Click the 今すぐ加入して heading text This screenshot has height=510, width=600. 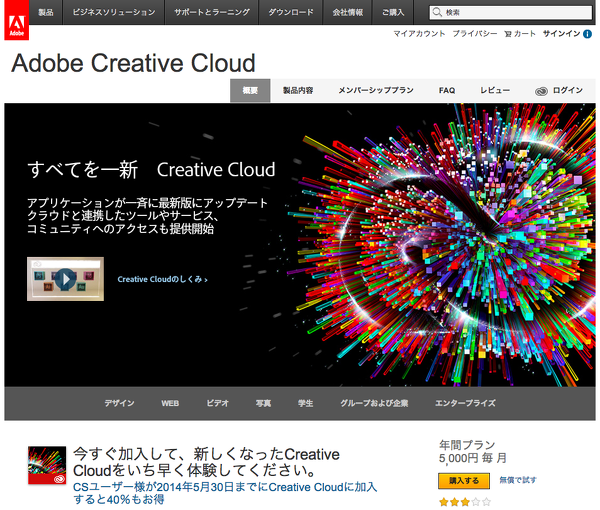tap(206, 462)
